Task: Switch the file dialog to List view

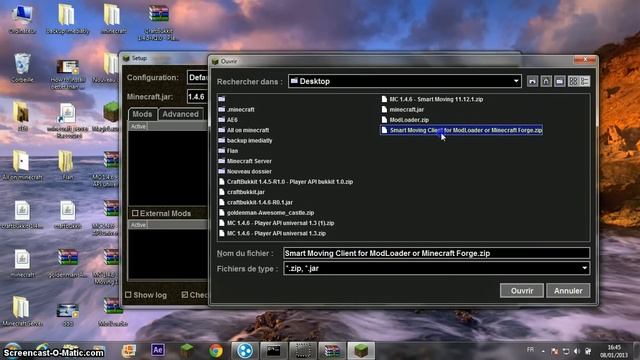Action: [x=573, y=81]
